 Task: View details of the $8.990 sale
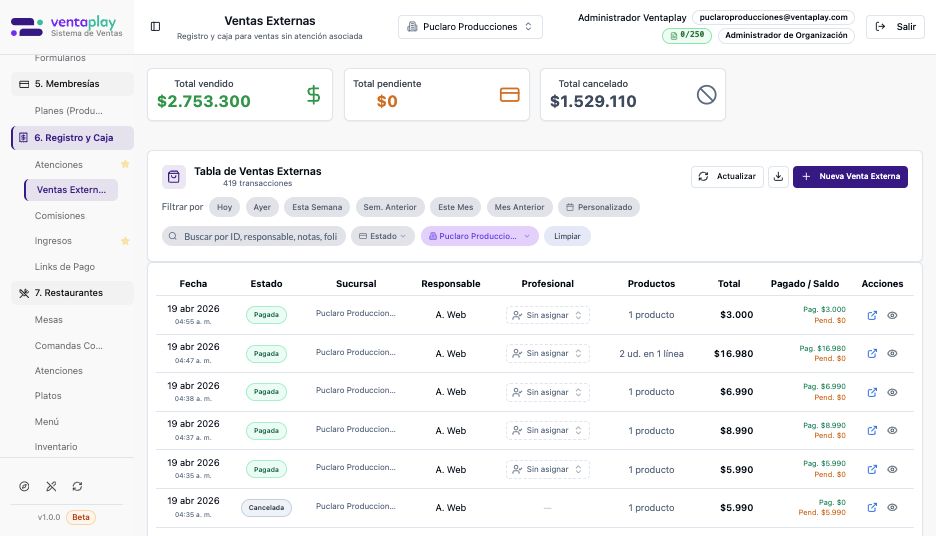click(x=892, y=430)
